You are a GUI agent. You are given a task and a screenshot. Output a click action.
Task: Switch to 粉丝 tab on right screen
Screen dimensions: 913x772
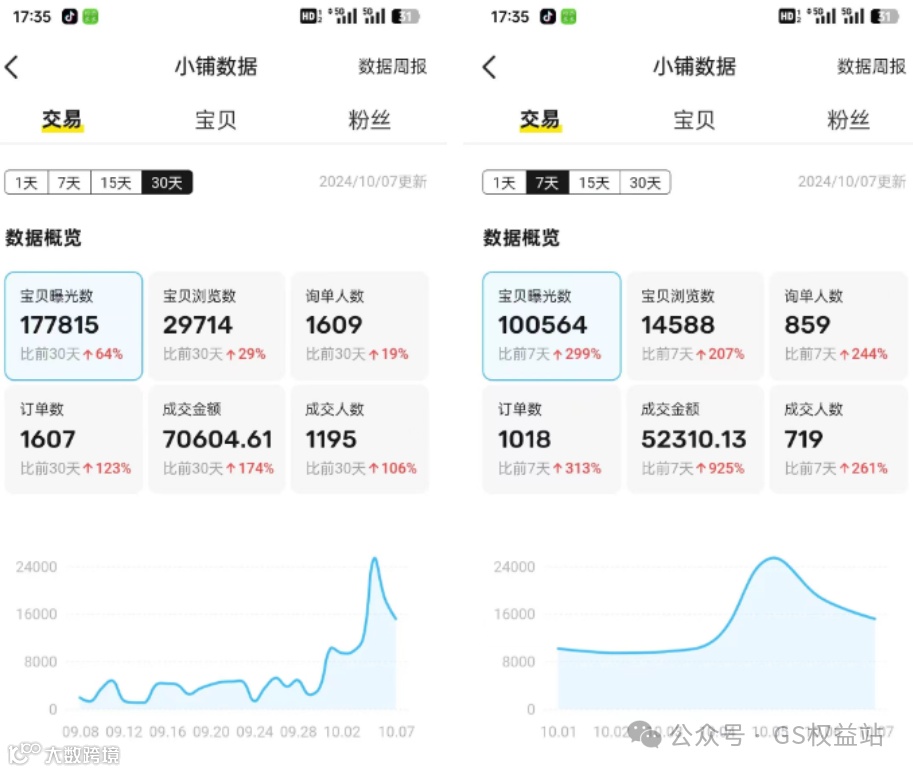pos(848,120)
